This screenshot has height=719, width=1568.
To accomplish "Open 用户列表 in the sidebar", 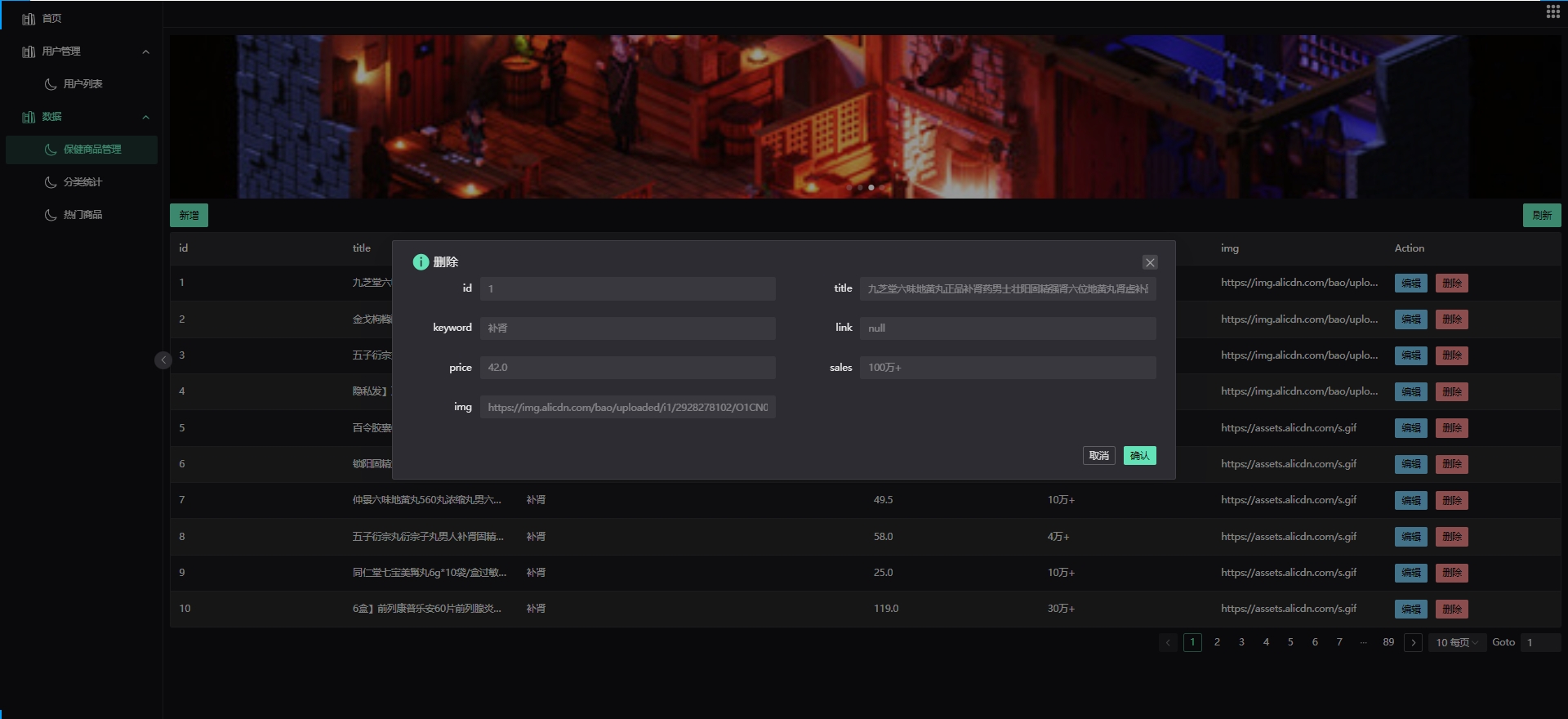I will click(82, 83).
